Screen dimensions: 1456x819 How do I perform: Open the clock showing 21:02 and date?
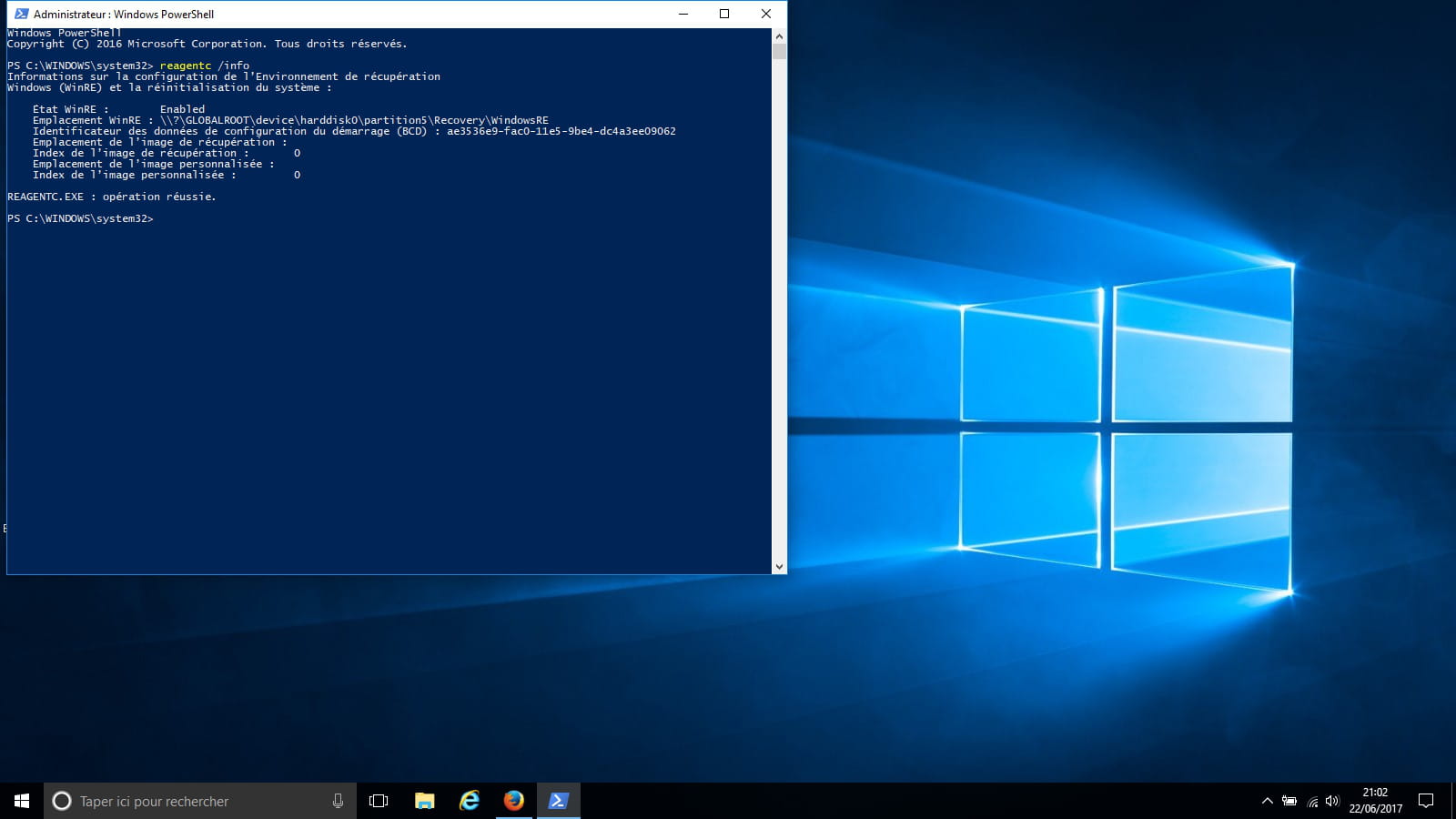click(x=1375, y=801)
